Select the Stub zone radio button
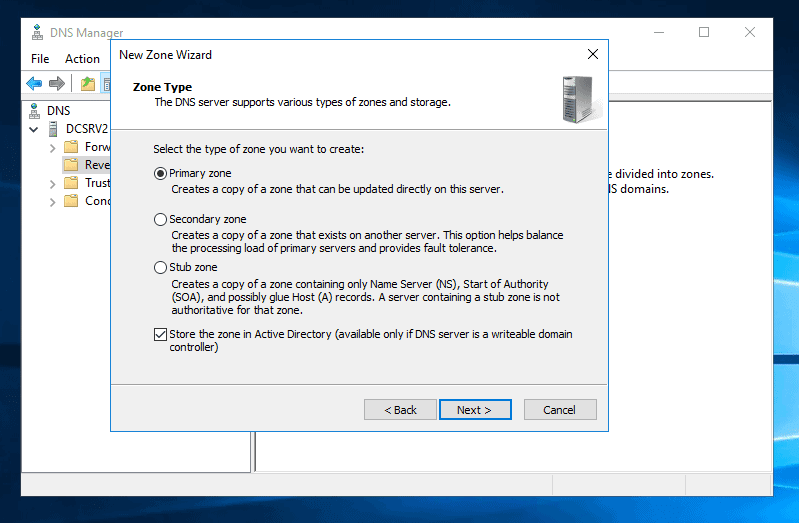The height and width of the screenshot is (523, 799). coord(160,267)
